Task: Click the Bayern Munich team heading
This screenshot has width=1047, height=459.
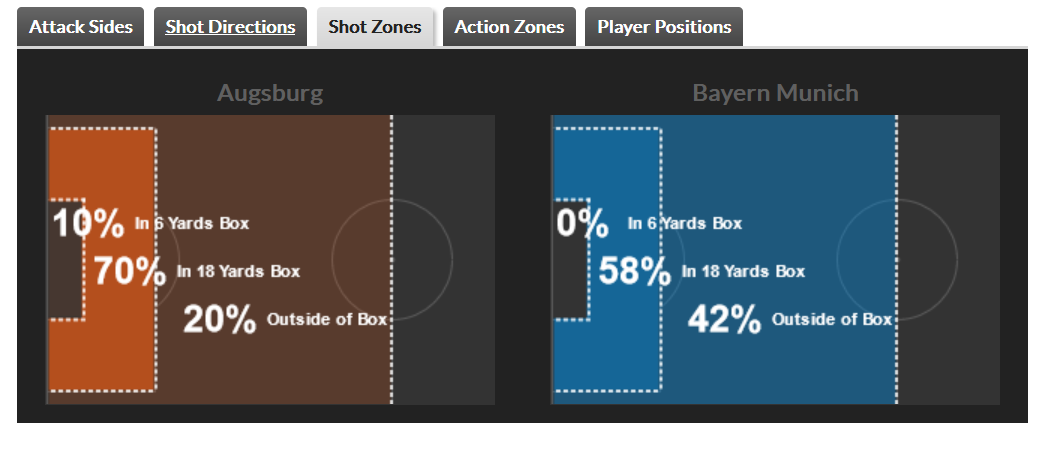Action: pos(775,94)
